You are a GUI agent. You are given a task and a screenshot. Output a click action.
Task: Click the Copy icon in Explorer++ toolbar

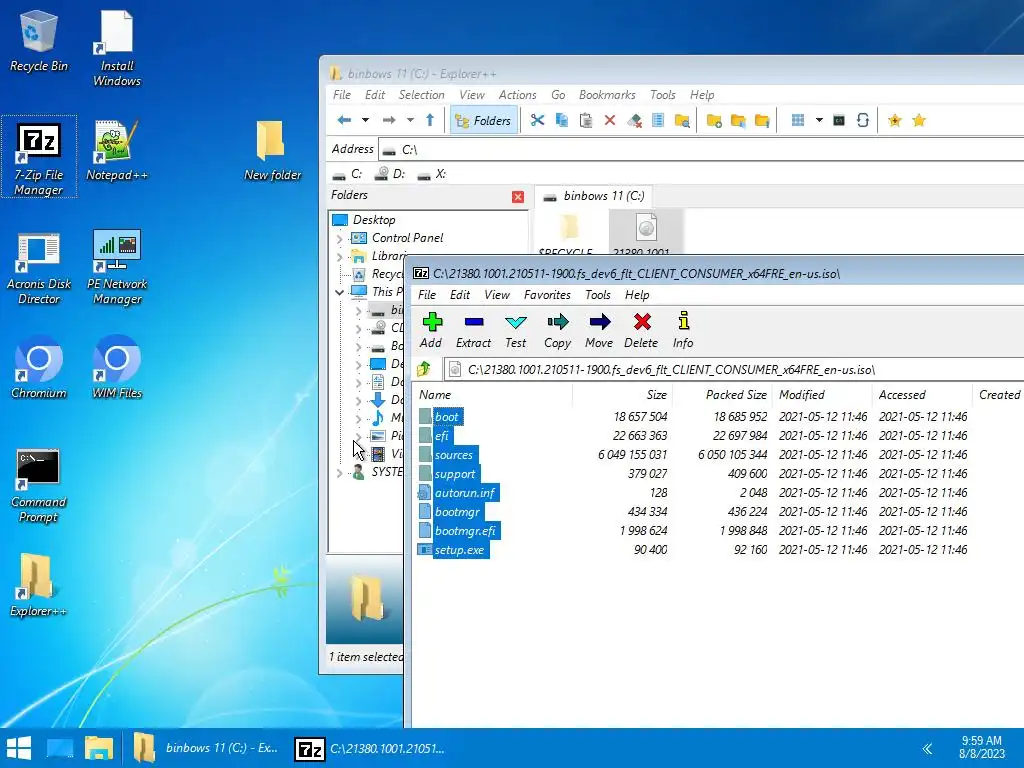coord(561,120)
